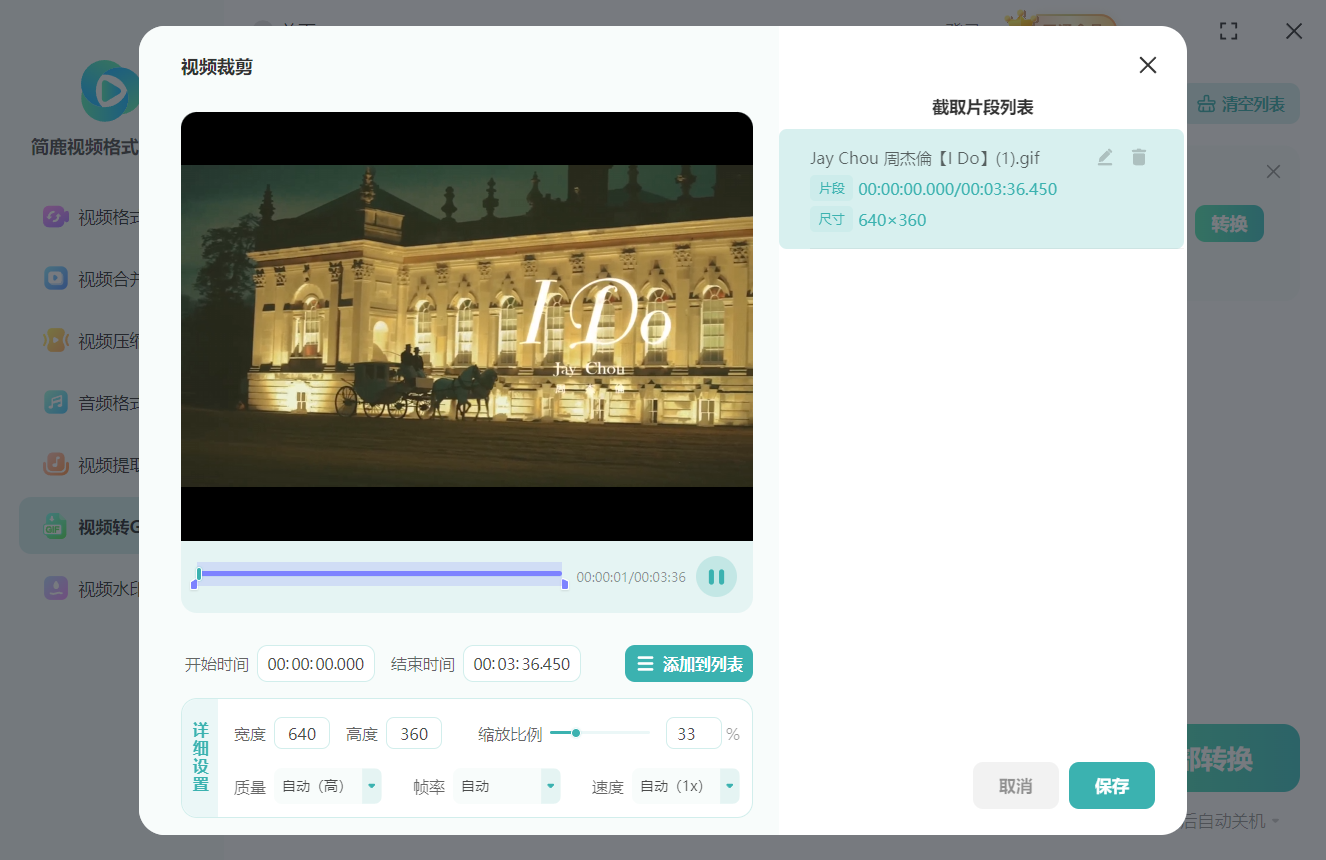Viewport: 1326px width, 860px height.
Task: Remove the file row with its X in the main window
Action: [x=1273, y=172]
